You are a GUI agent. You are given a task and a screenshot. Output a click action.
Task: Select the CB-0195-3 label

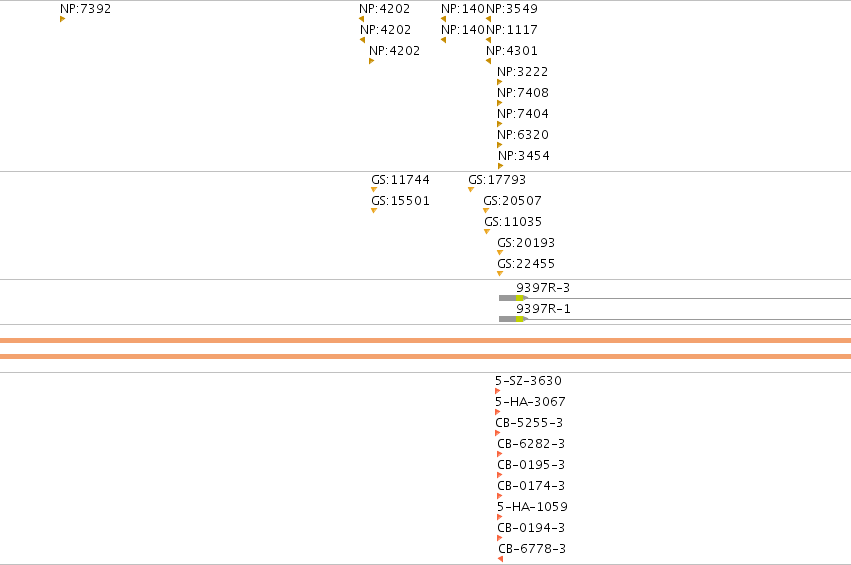tap(531, 465)
